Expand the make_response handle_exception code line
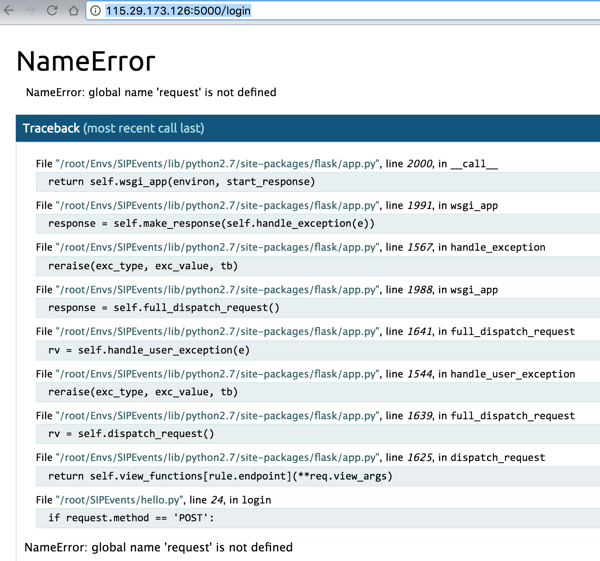Screen dimensions: 600x561 pos(212,224)
